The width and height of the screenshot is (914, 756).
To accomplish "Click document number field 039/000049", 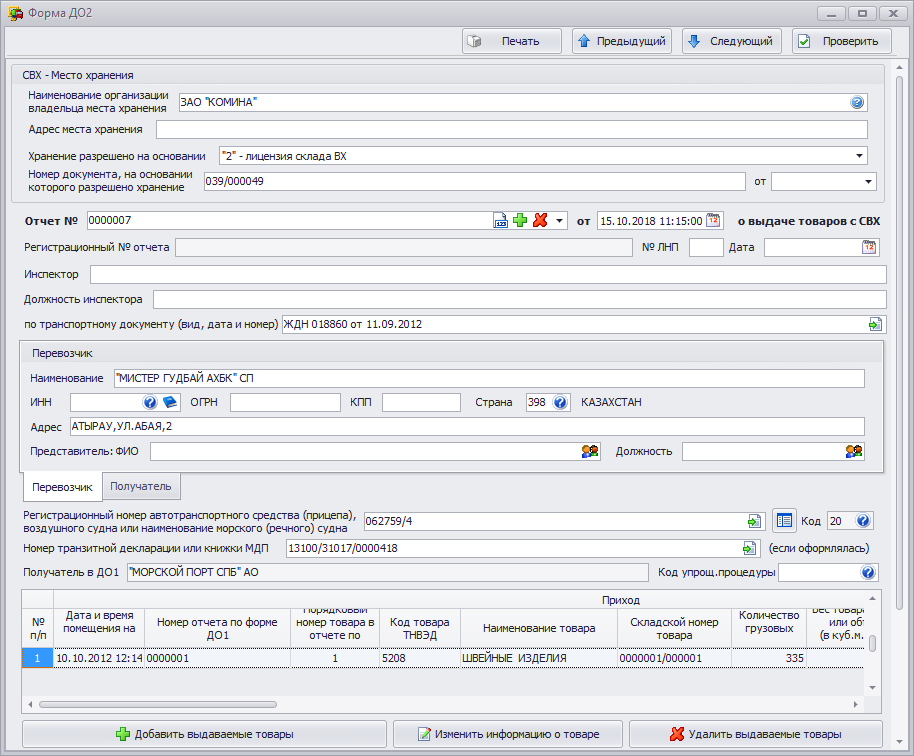I will (474, 181).
